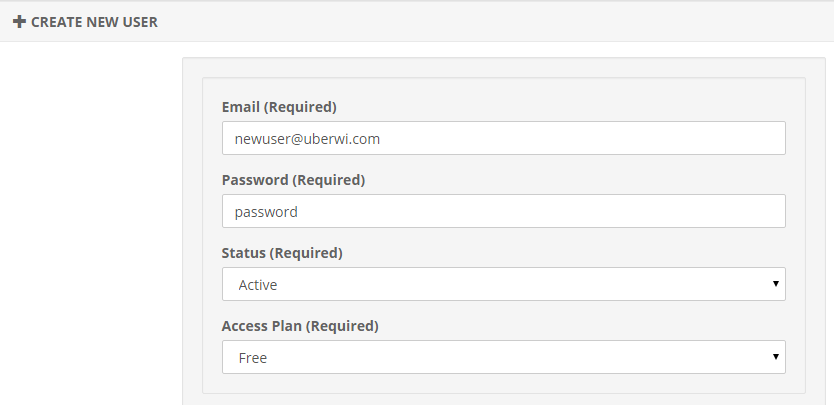Click the CREATE NEW USER heading text
Image resolution: width=834 pixels, height=405 pixels.
pos(94,21)
